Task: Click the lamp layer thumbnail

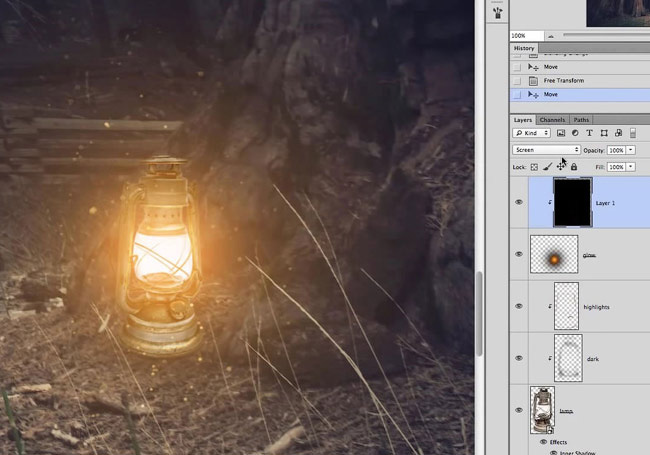Action: 542,410
